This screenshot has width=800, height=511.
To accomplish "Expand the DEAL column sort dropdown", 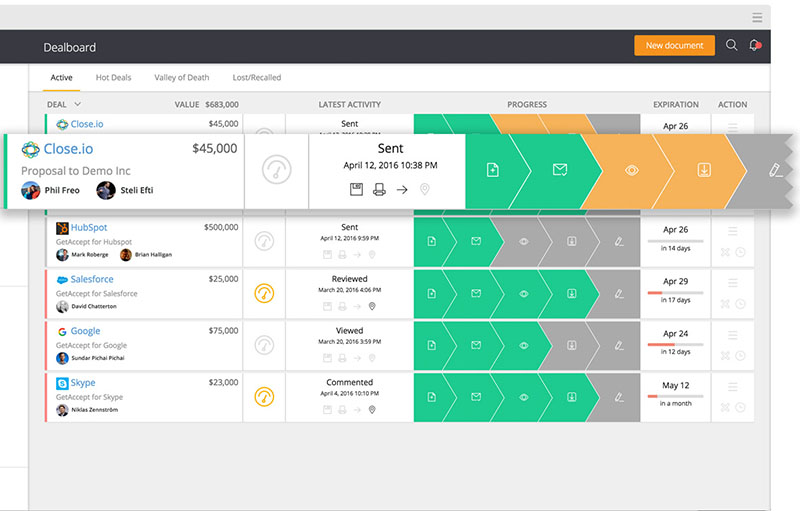I will pos(78,104).
